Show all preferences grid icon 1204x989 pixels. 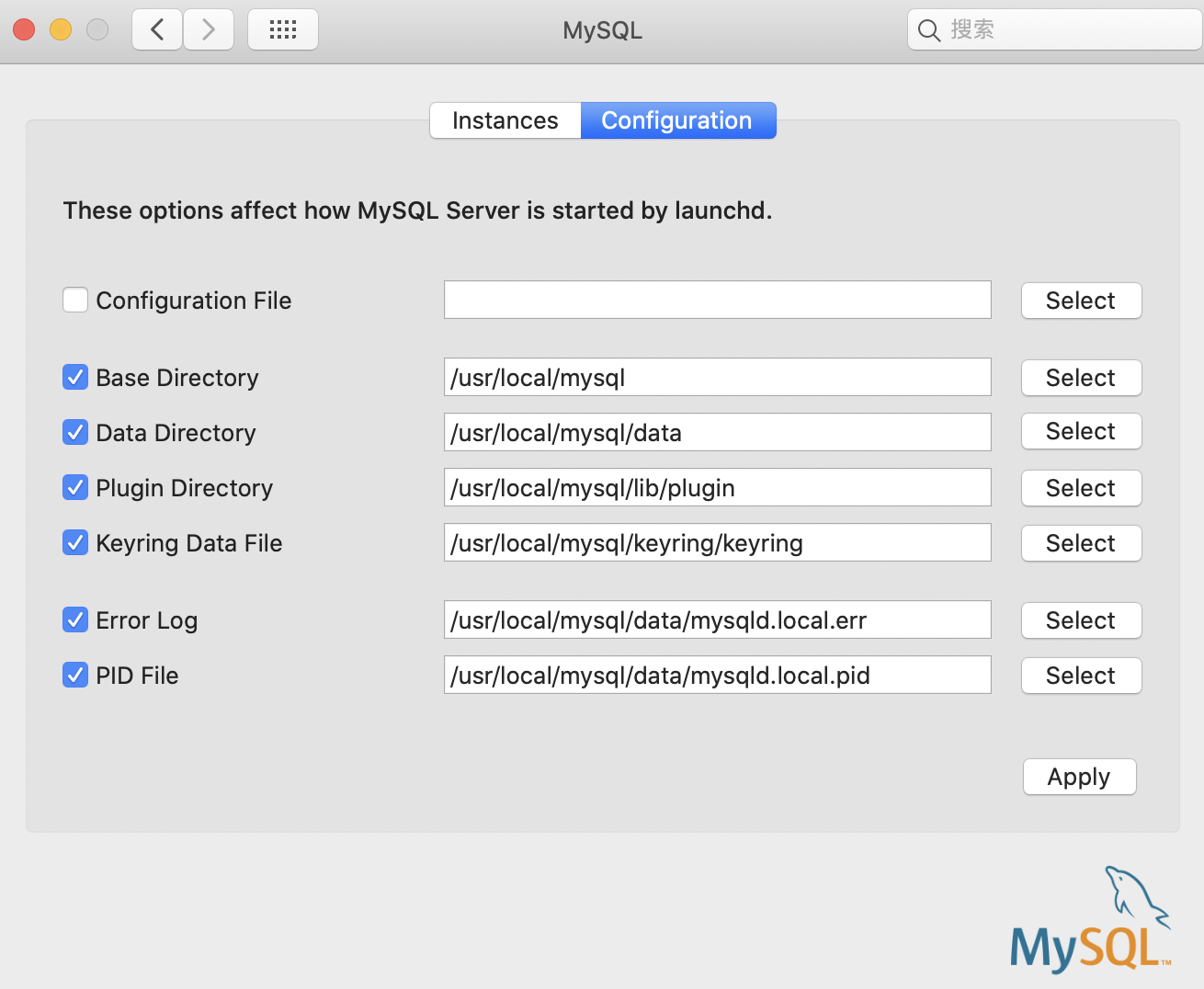(283, 30)
